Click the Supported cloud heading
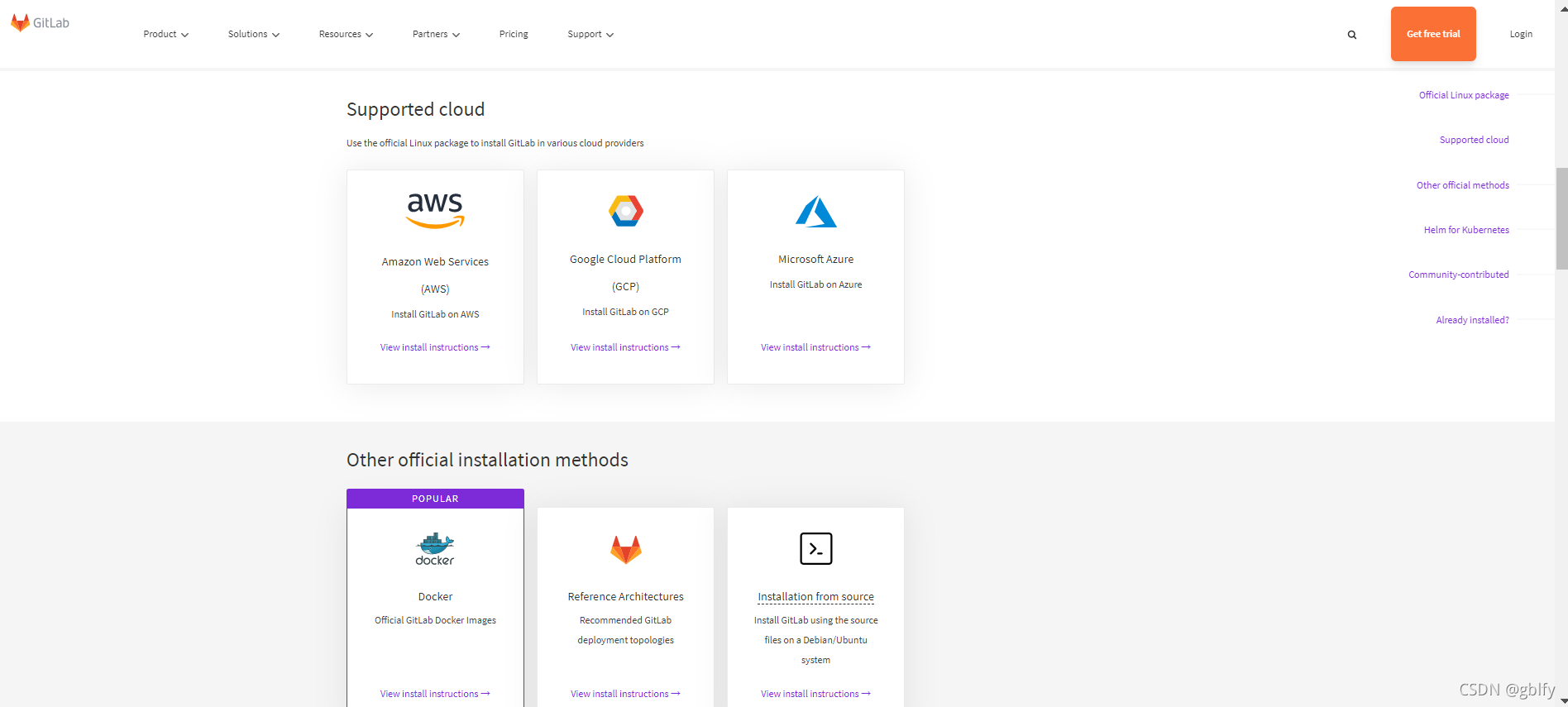Image resolution: width=1568 pixels, height=707 pixels. tap(415, 109)
